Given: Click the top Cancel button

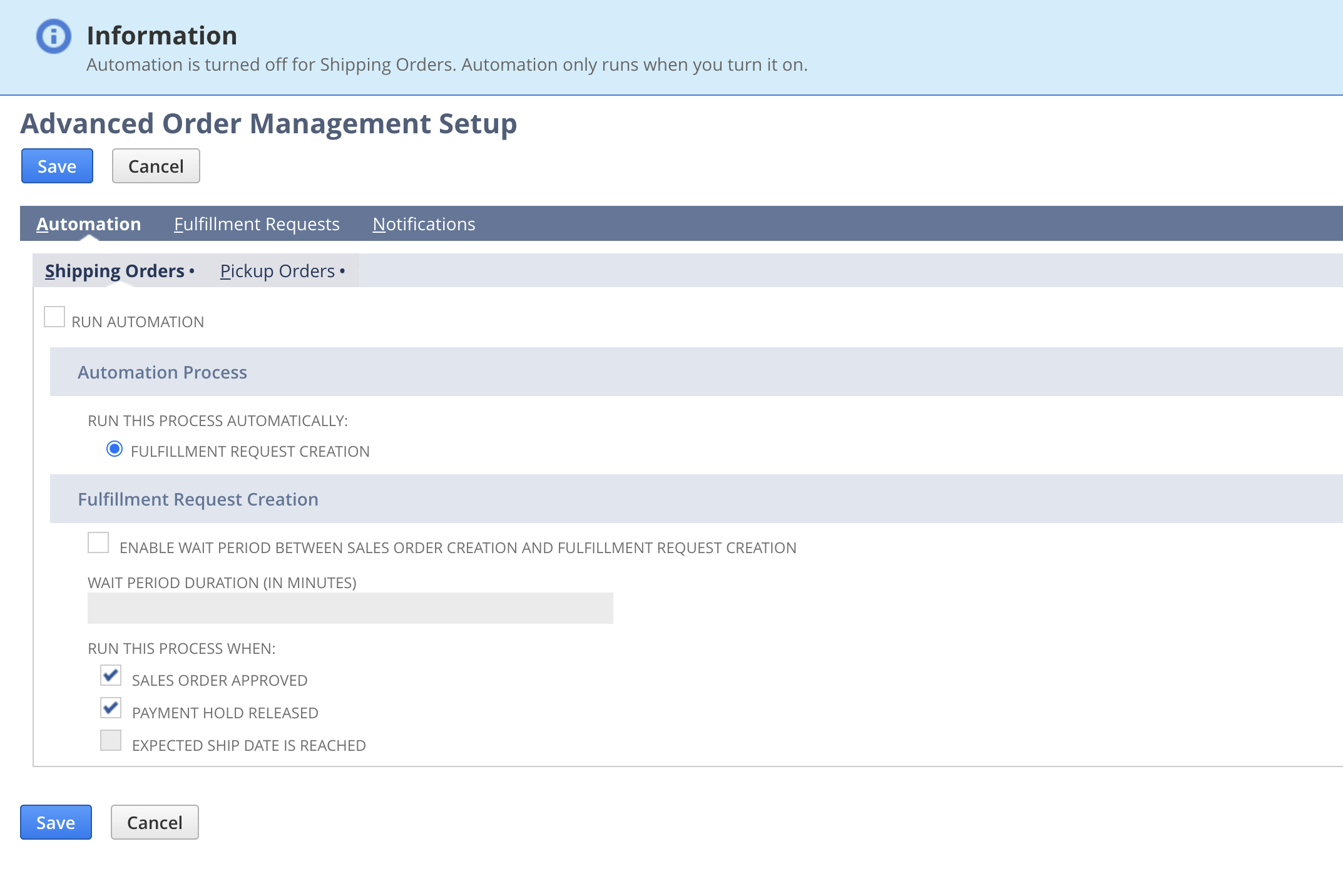Looking at the screenshot, I should coord(156,166).
